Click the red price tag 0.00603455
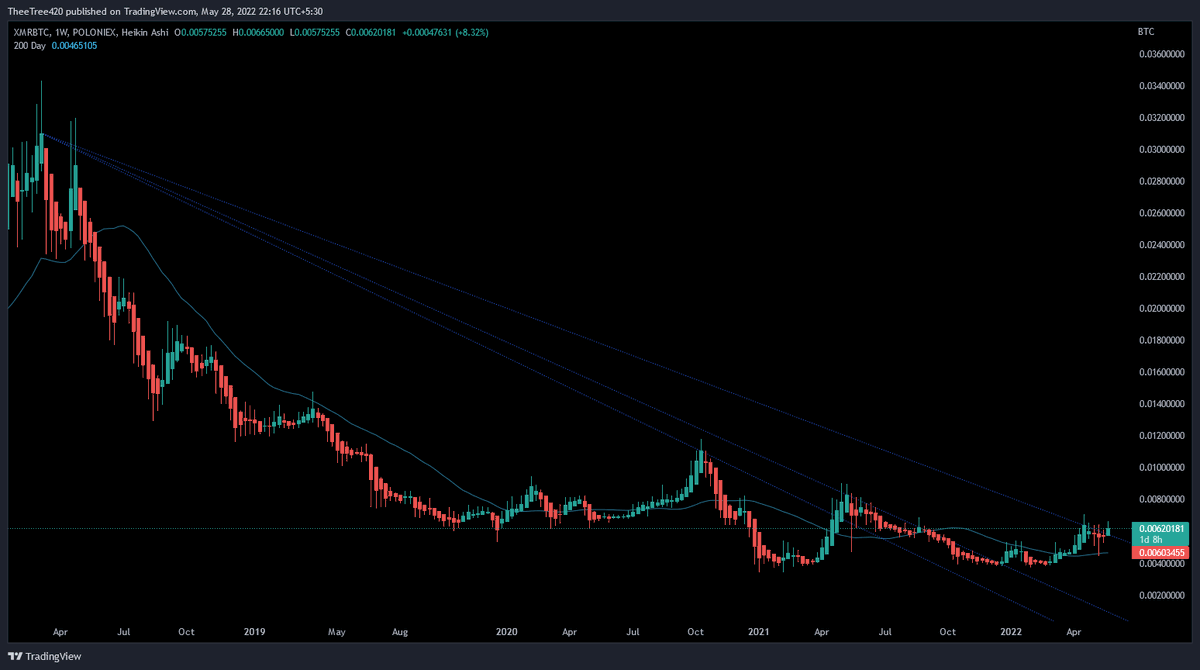 [1160, 552]
